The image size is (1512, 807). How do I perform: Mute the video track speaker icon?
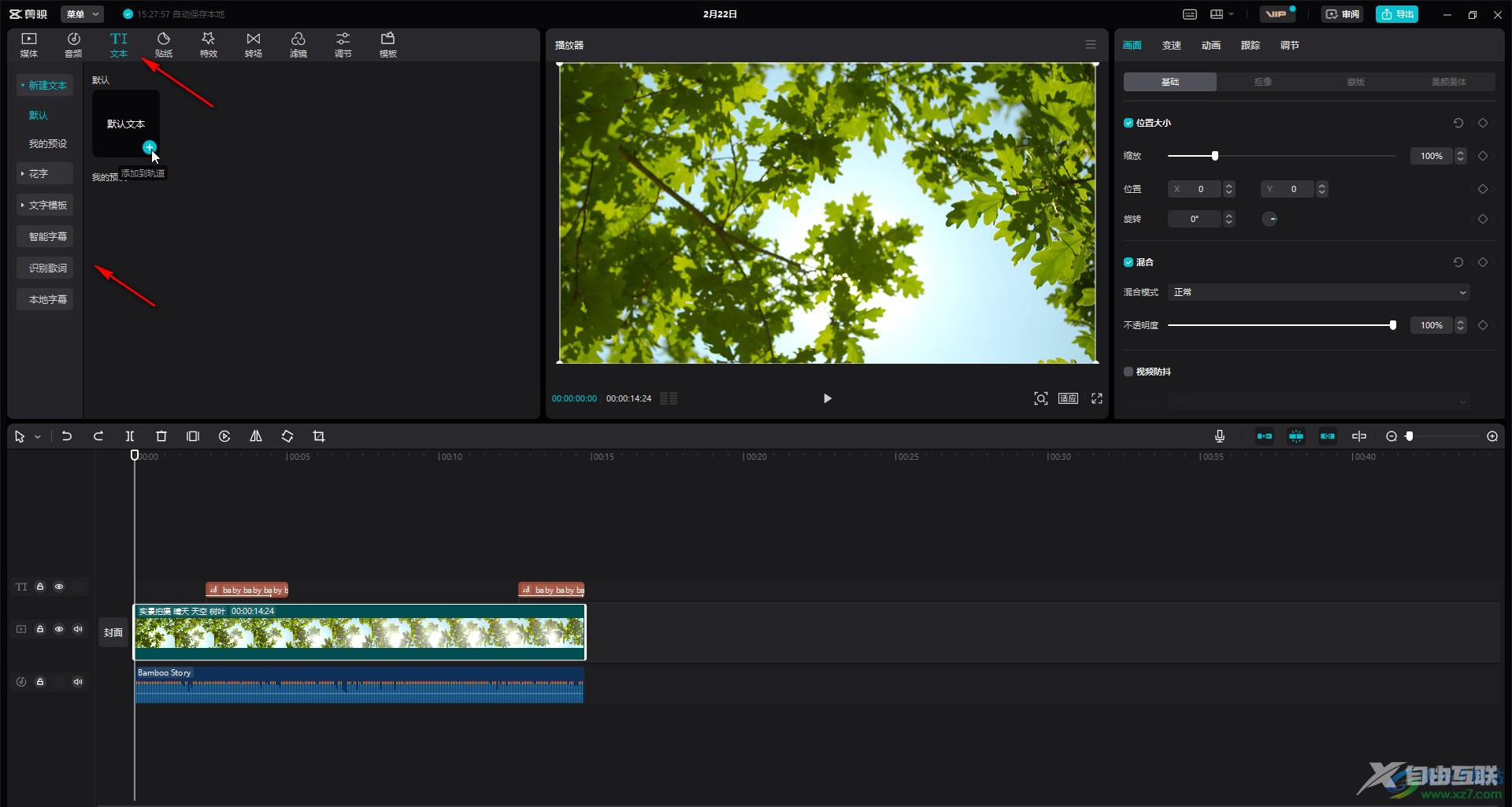78,629
